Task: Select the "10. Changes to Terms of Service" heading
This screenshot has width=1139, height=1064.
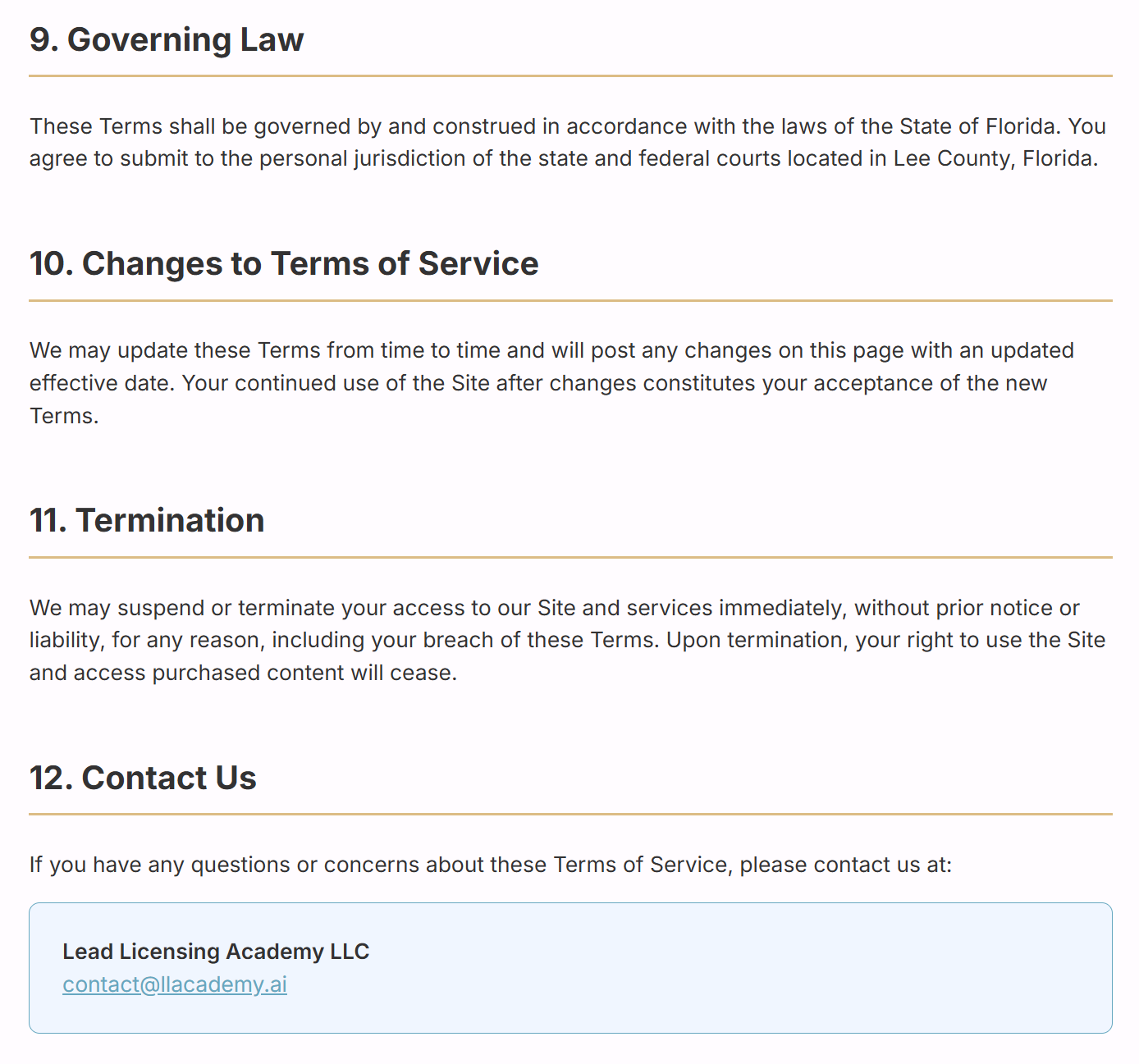Action: click(x=284, y=263)
